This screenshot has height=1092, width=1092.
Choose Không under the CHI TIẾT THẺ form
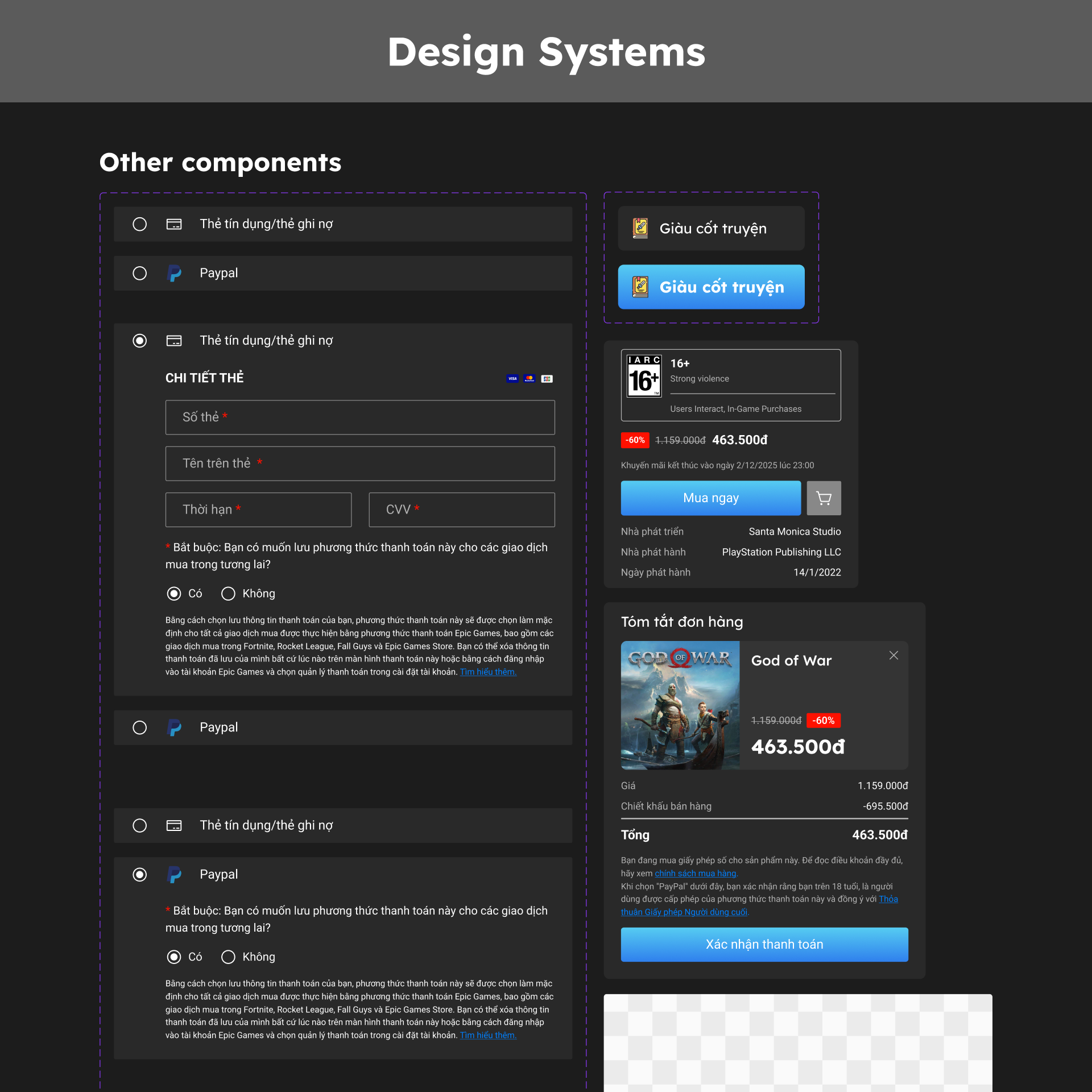(x=228, y=594)
